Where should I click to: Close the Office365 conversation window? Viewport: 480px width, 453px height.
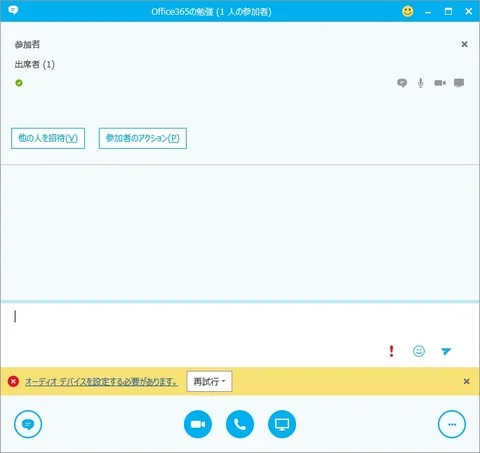(x=469, y=12)
